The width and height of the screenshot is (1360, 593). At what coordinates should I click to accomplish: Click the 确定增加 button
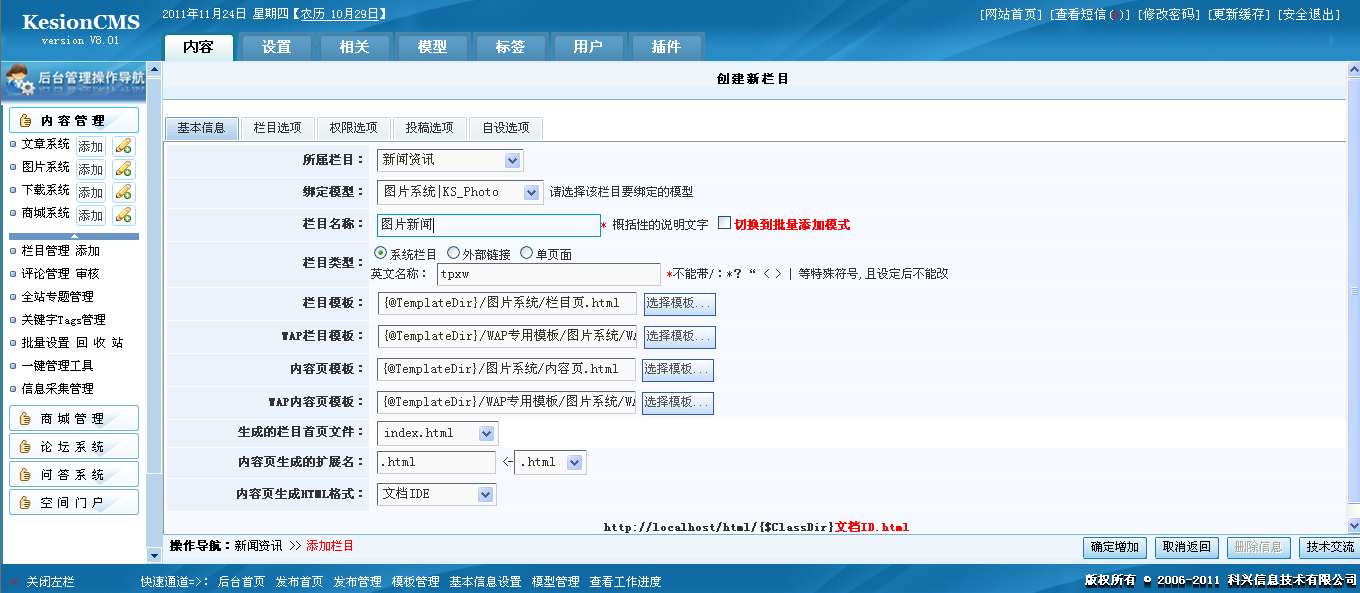[x=1114, y=547]
